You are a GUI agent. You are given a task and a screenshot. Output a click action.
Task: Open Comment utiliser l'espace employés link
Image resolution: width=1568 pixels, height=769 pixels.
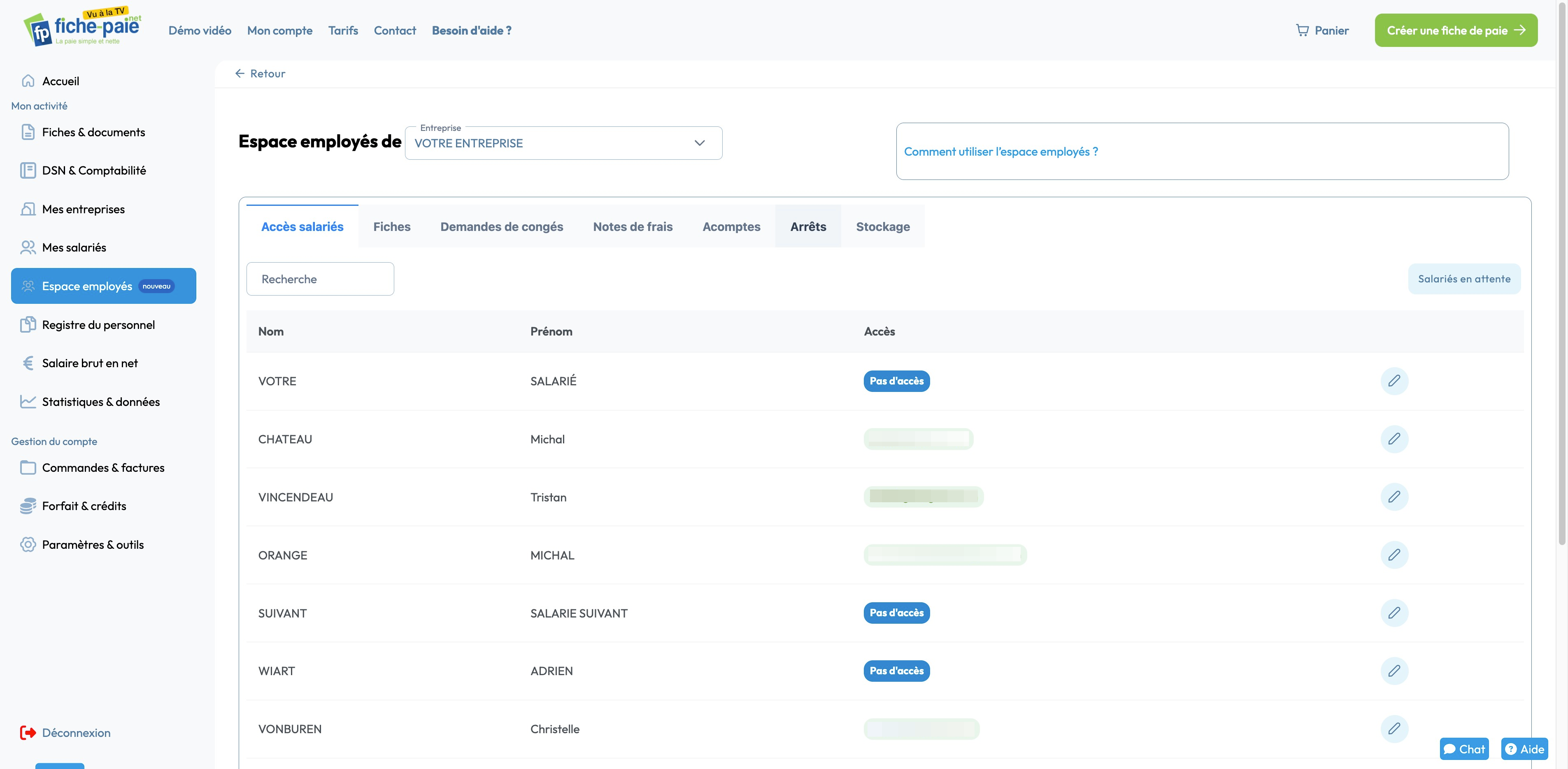1001,151
